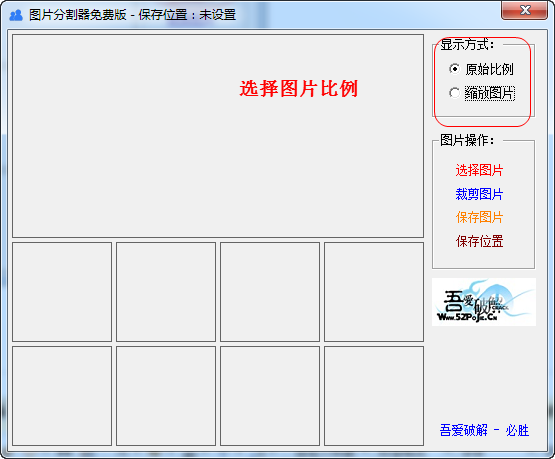Click the third thumbnail box in the bottom row
555x459 pixels.
point(270,396)
